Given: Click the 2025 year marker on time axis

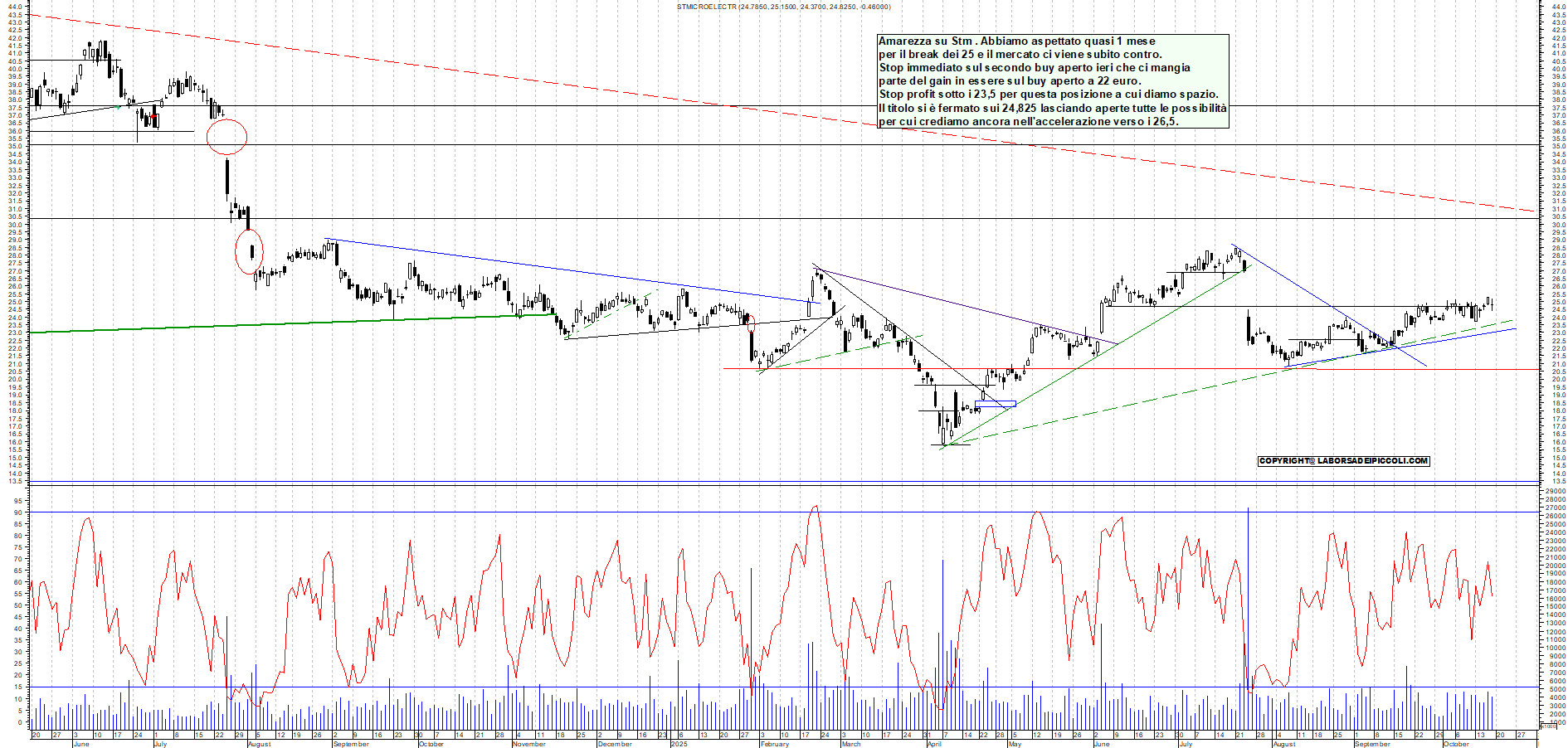Looking at the screenshot, I should [x=679, y=744].
